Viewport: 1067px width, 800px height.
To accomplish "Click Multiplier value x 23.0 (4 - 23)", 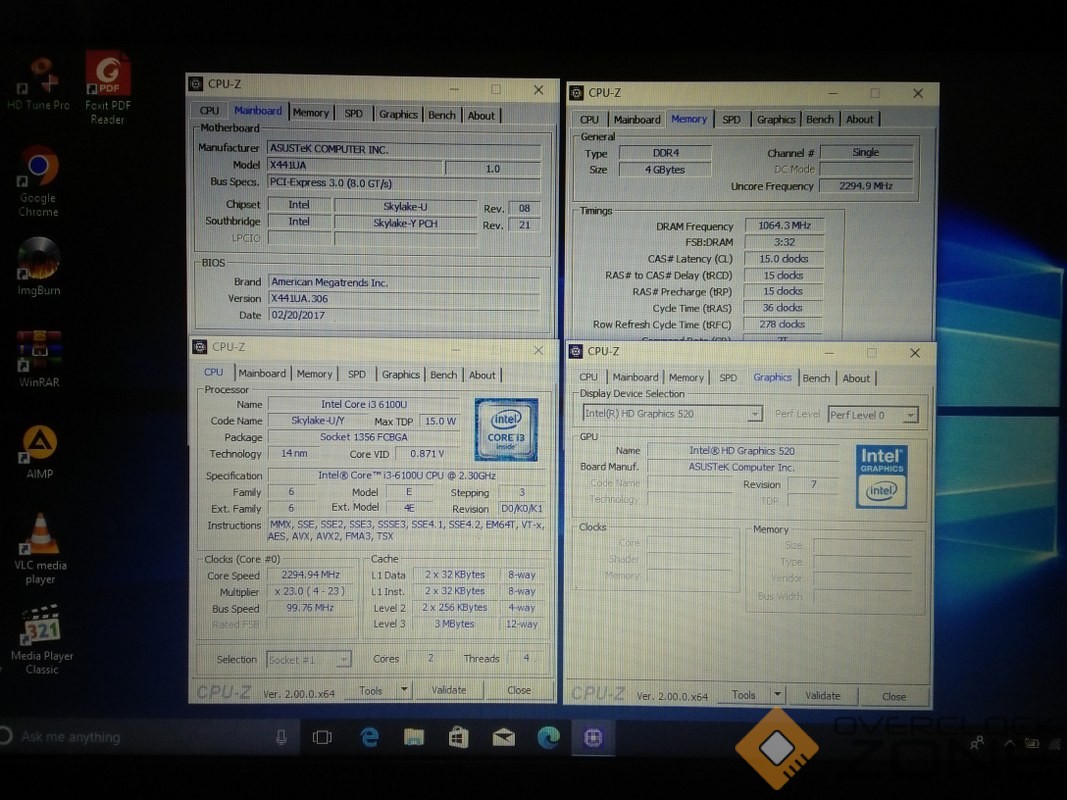I will [x=310, y=591].
